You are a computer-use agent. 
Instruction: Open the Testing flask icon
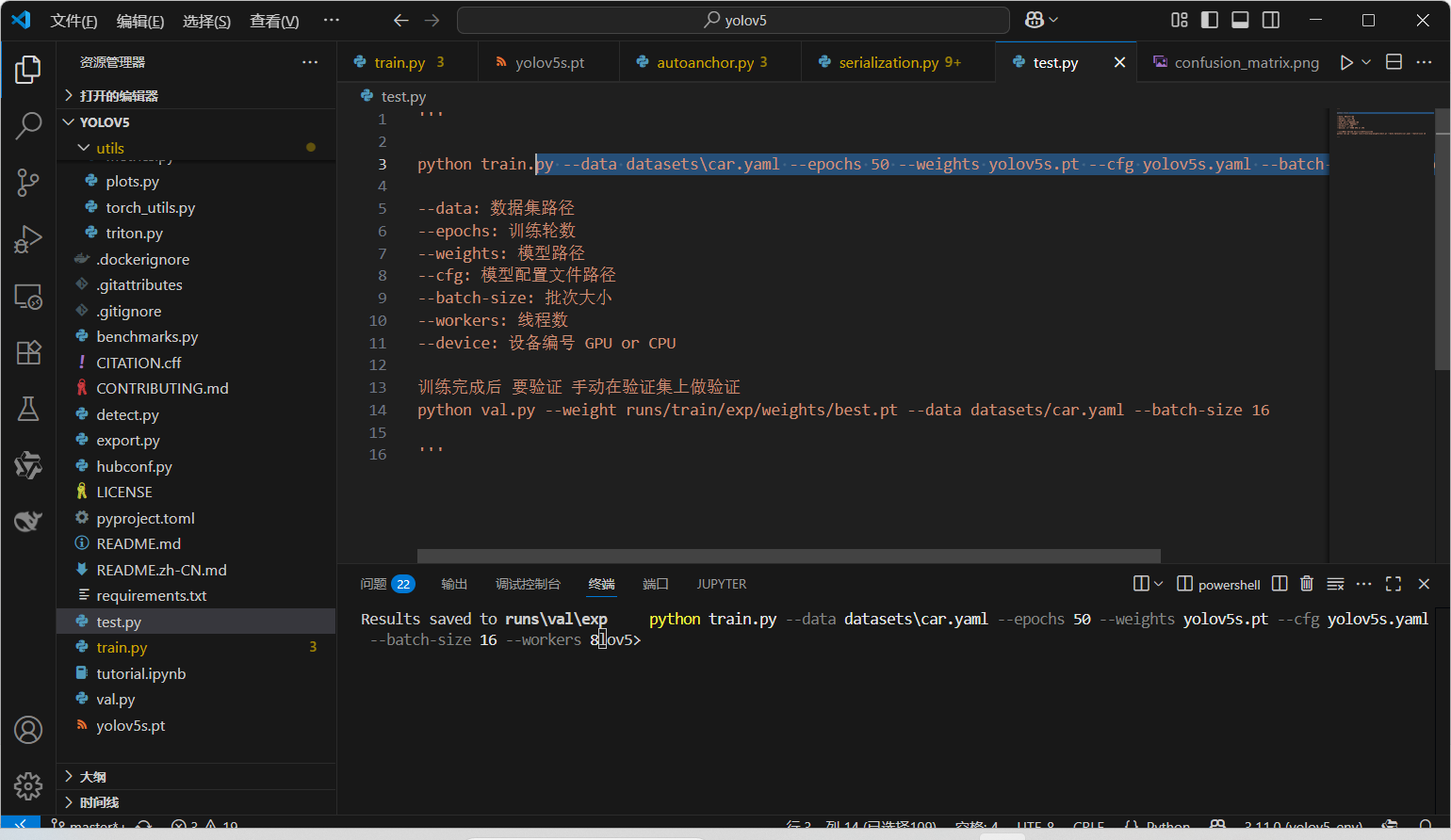coord(28,409)
